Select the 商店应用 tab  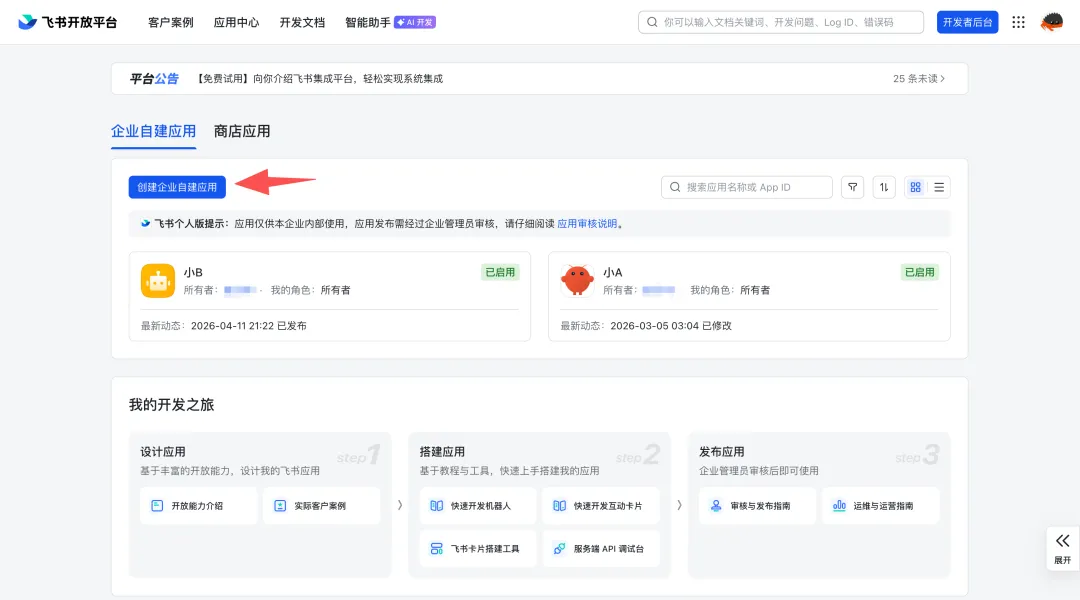tap(242, 131)
